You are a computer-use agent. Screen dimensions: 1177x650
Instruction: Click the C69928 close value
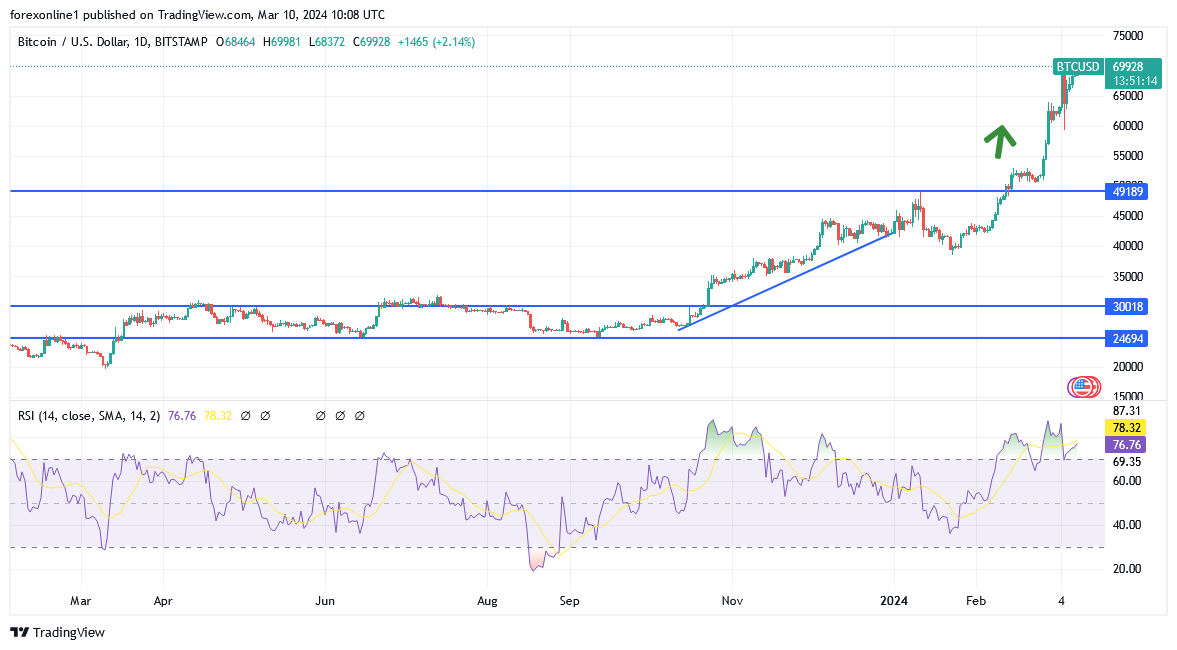[371, 42]
